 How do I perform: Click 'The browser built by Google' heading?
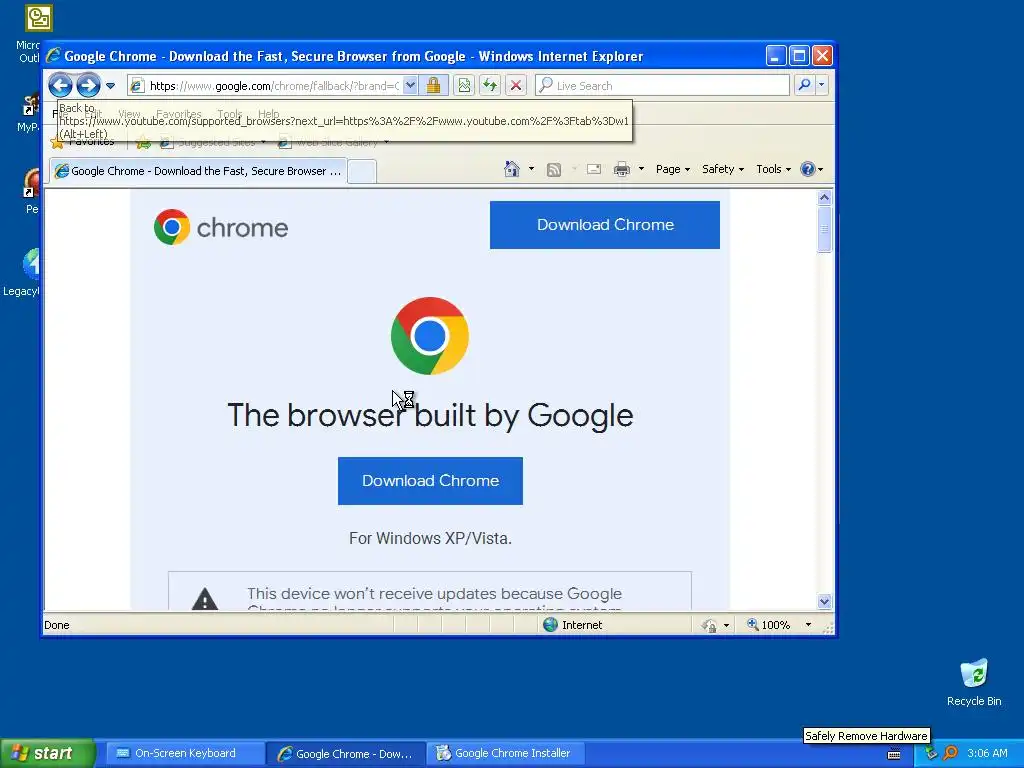pos(430,415)
